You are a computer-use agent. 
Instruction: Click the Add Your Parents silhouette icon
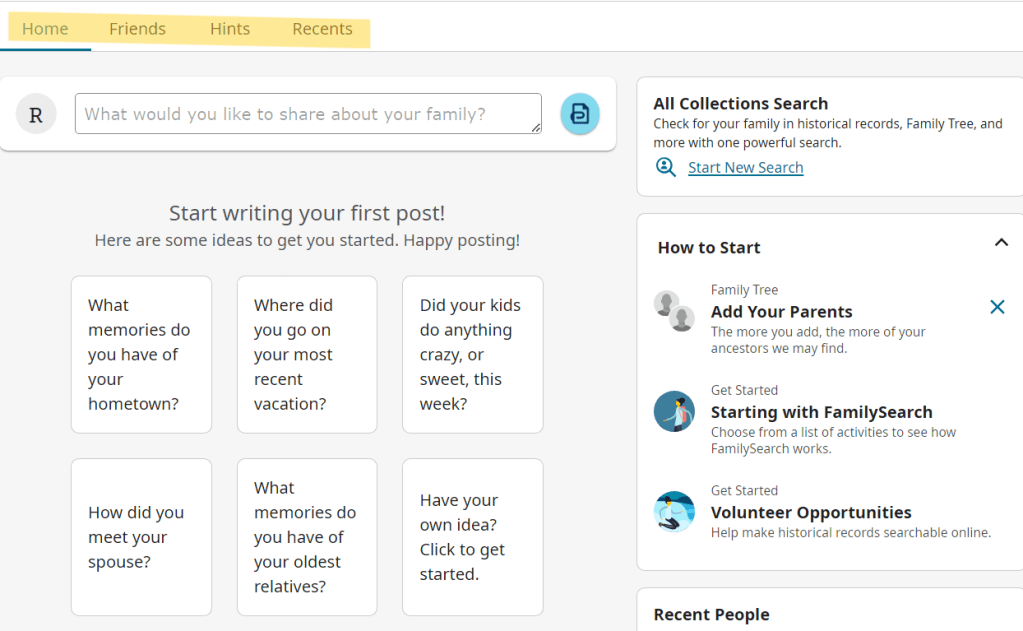(x=674, y=311)
